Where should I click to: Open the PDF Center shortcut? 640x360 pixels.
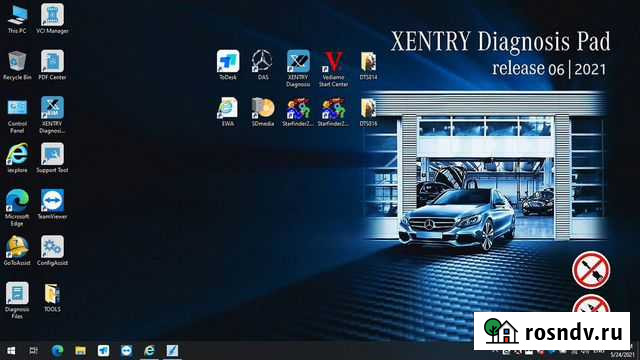pyautogui.click(x=52, y=65)
